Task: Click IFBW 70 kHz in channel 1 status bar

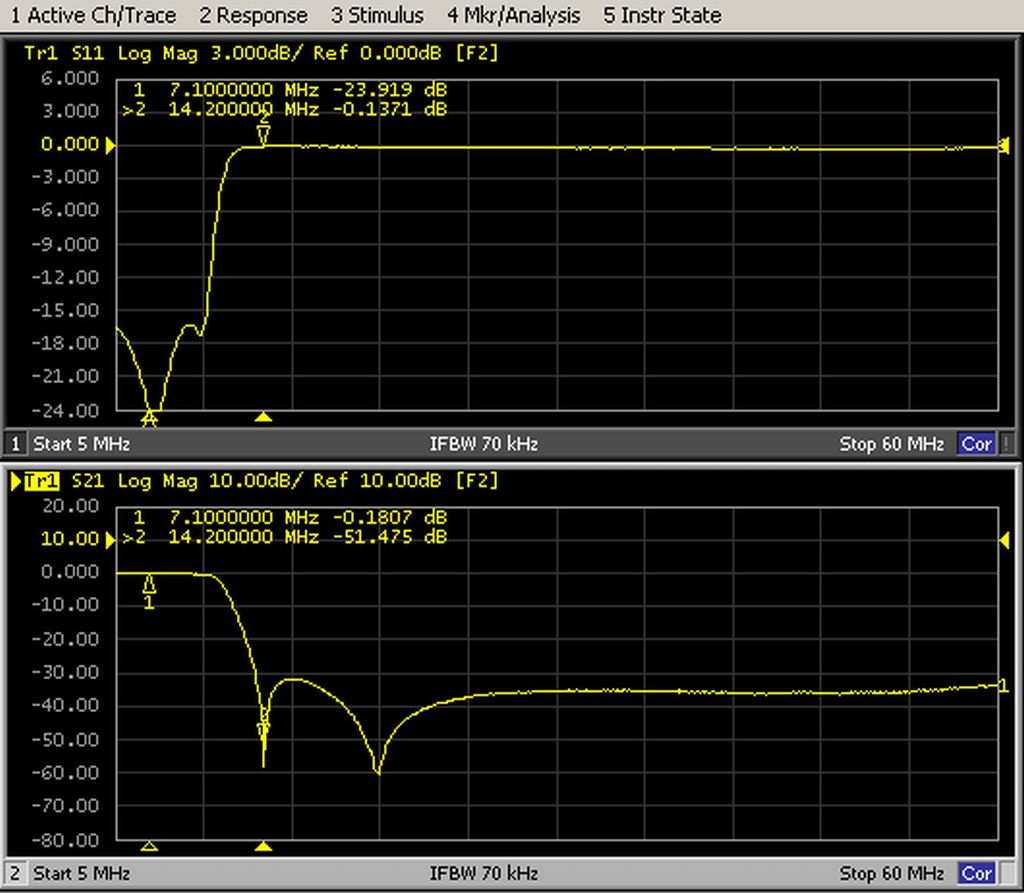Action: coord(483,444)
